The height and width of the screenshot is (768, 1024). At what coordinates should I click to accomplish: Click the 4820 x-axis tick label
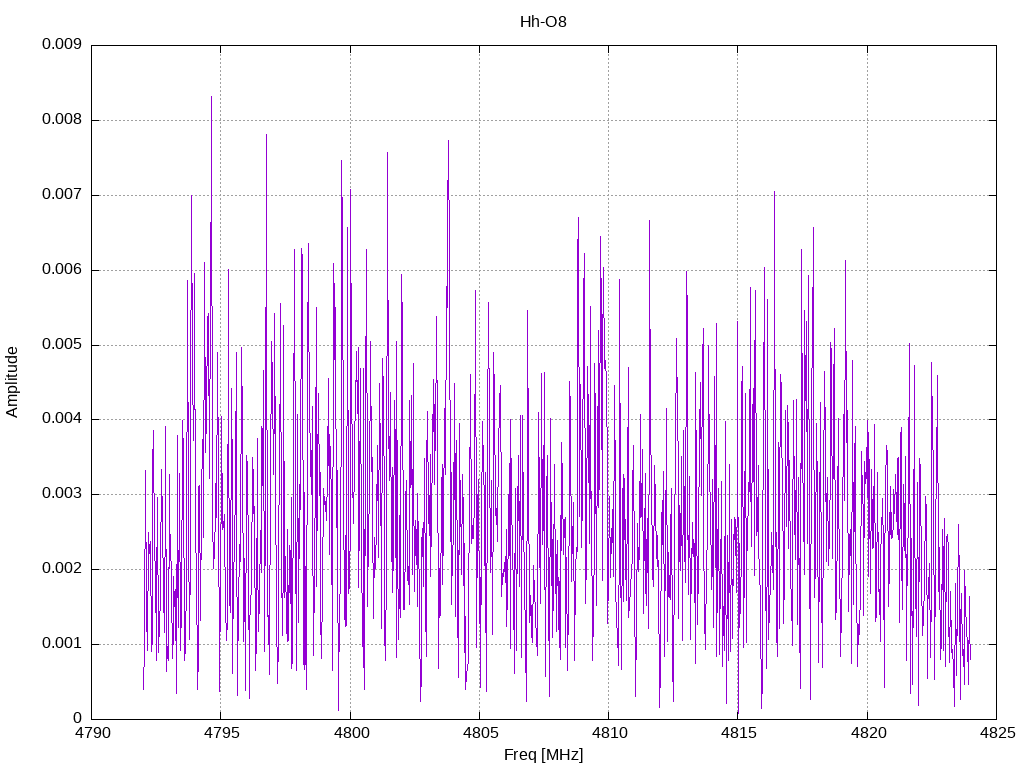point(868,733)
